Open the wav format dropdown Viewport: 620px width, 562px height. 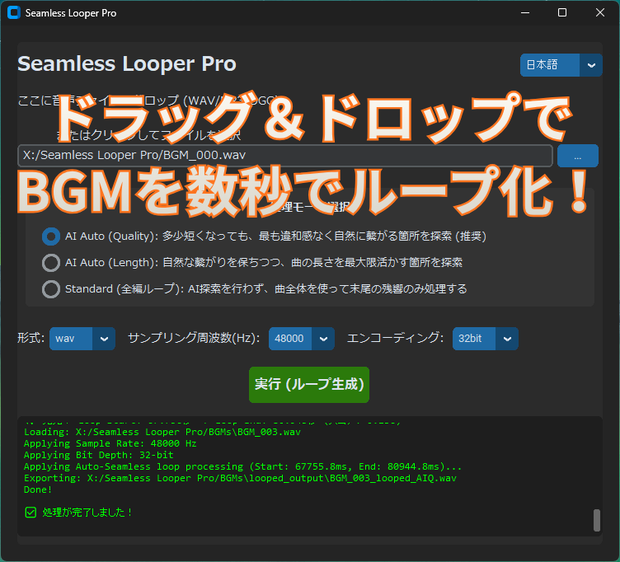82,339
